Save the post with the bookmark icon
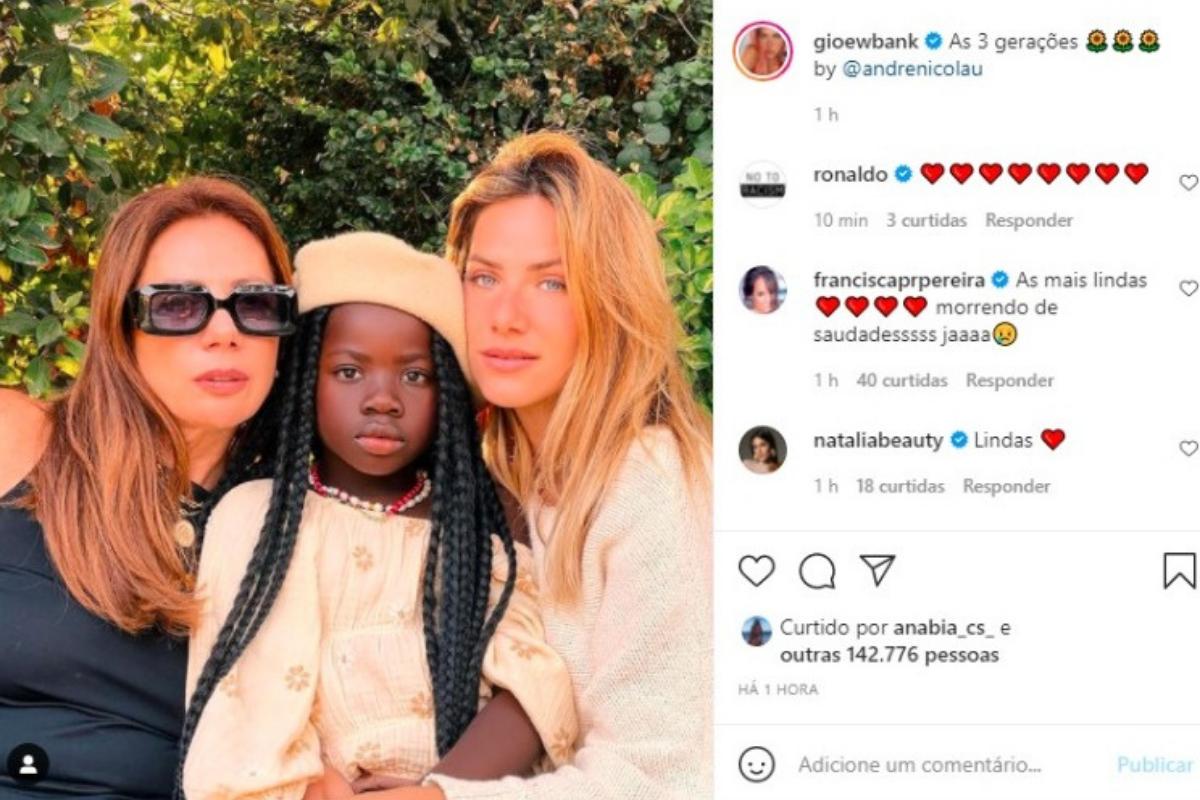 click(1180, 571)
